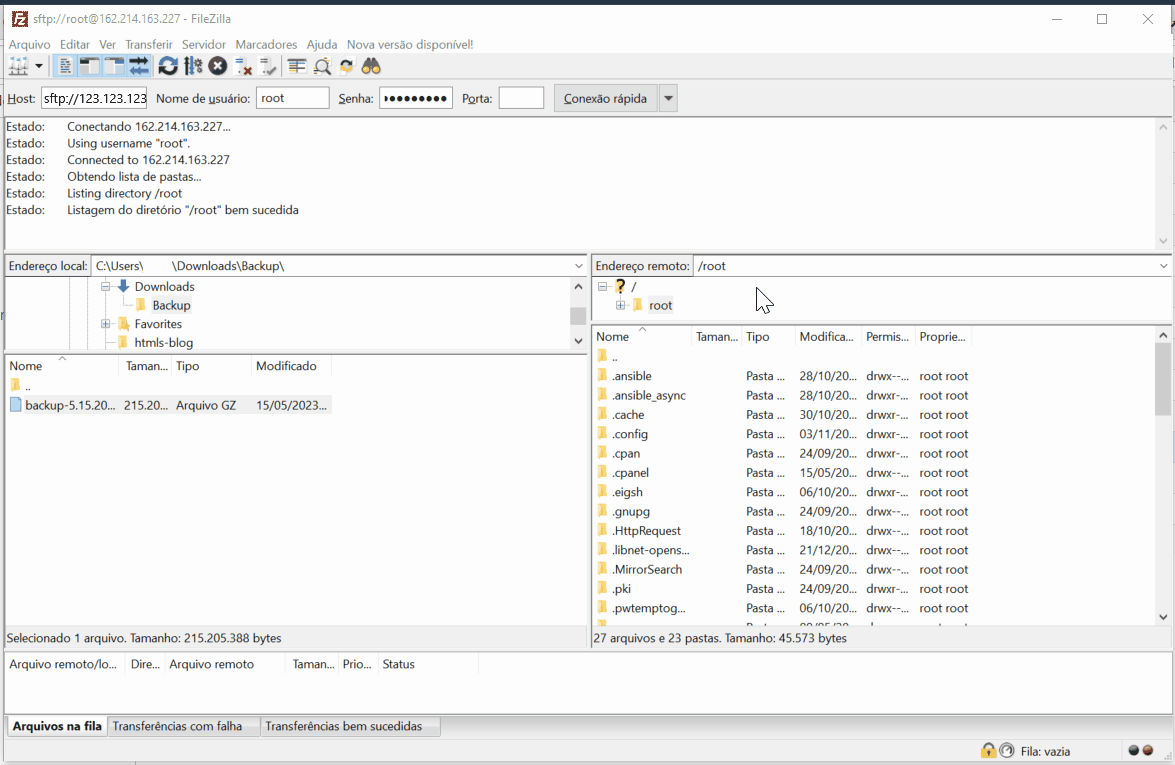The width and height of the screenshot is (1175, 765).
Task: Toggle local directory tree display
Action: coord(90,67)
